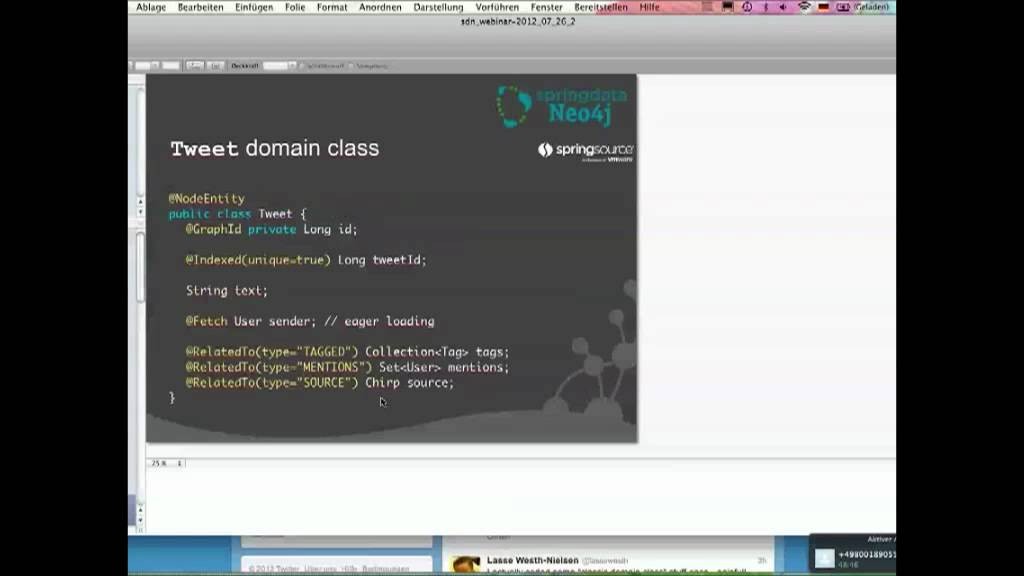Open the Deckkraft opacity dropdown
The height and width of the screenshot is (576, 1024).
point(279,66)
